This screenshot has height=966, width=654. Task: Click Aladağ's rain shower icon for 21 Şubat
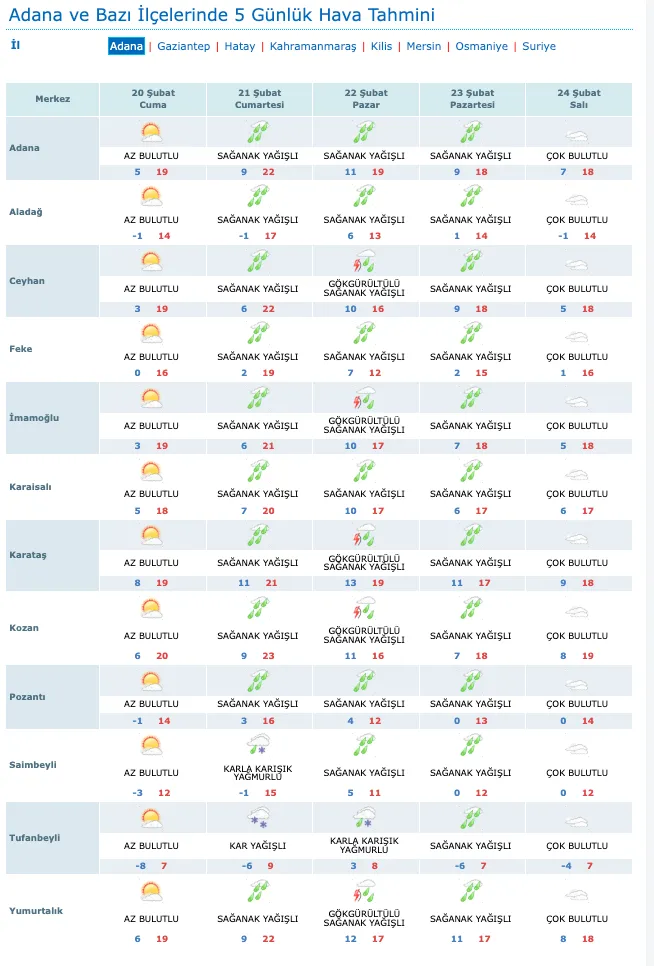click(x=258, y=196)
